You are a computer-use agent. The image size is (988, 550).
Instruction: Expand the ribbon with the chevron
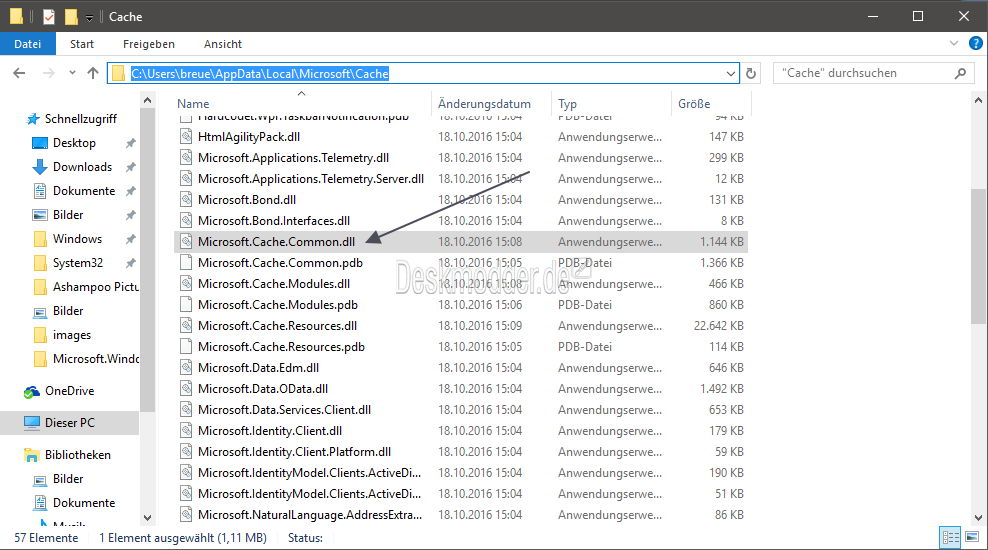(953, 43)
